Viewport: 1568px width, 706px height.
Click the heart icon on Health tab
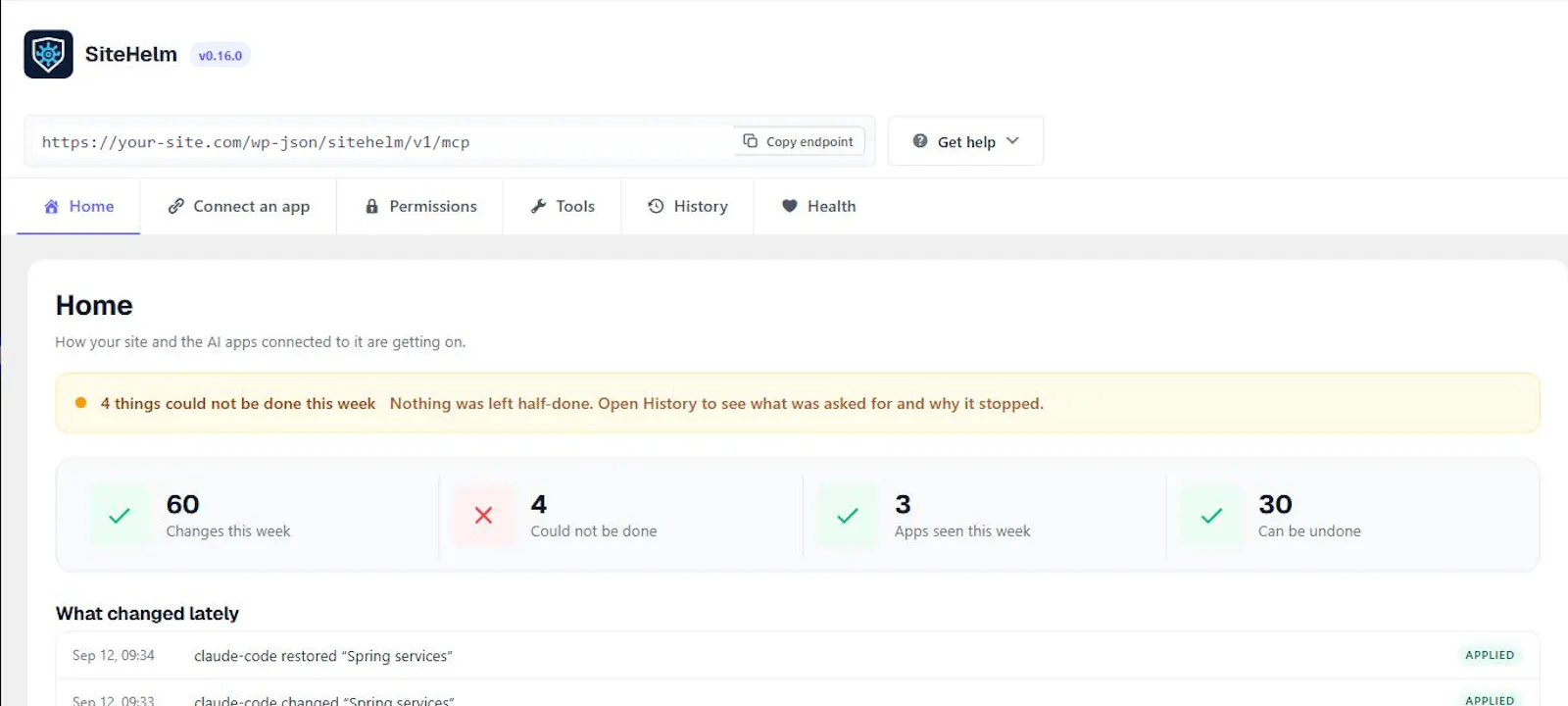(789, 206)
